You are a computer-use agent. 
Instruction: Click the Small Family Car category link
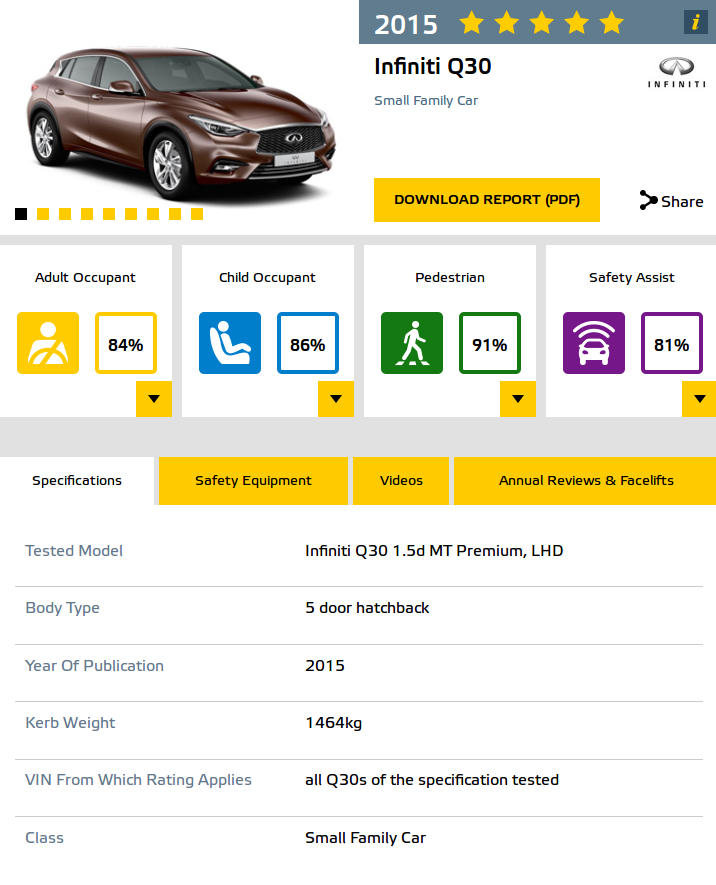click(x=426, y=100)
